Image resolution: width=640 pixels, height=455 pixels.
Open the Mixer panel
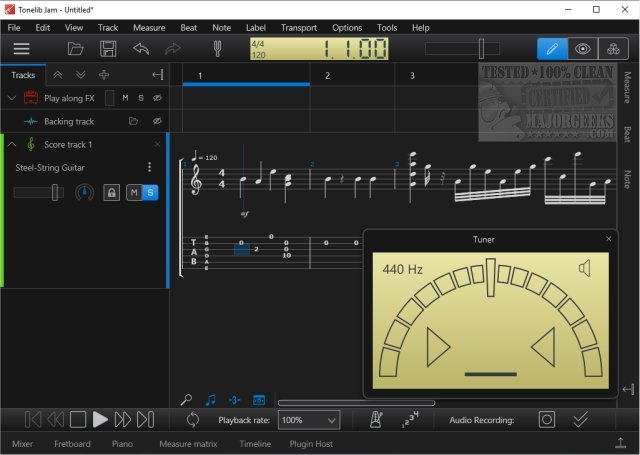point(22,443)
